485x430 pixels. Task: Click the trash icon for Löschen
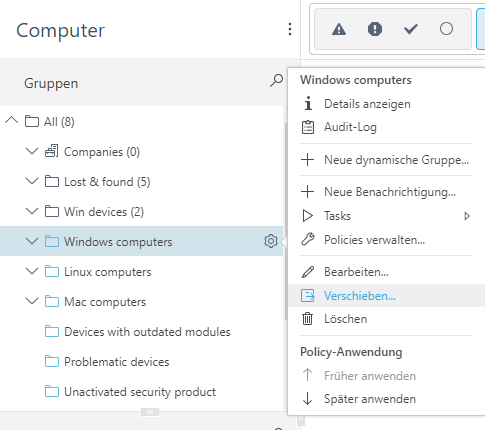(307, 319)
